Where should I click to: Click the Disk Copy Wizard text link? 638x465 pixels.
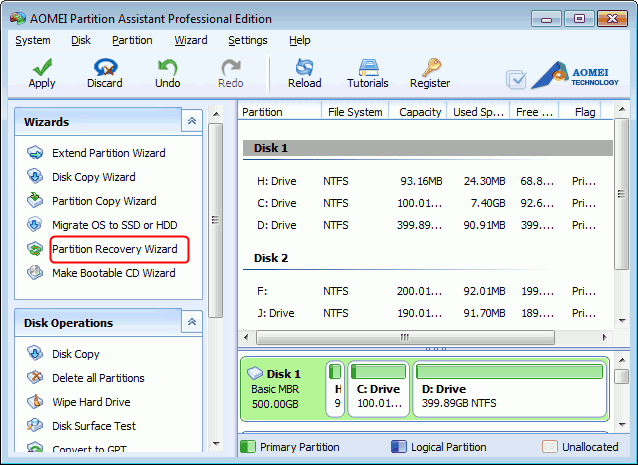pos(94,177)
